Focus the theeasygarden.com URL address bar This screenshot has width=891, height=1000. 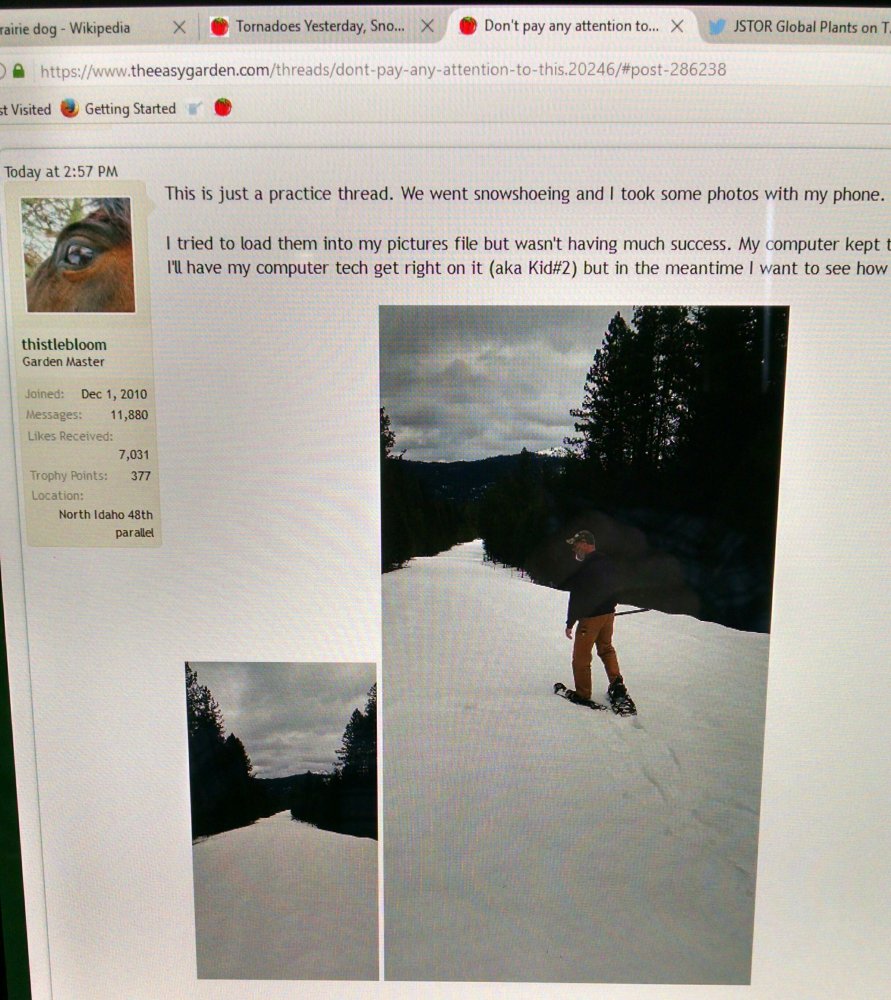(383, 70)
